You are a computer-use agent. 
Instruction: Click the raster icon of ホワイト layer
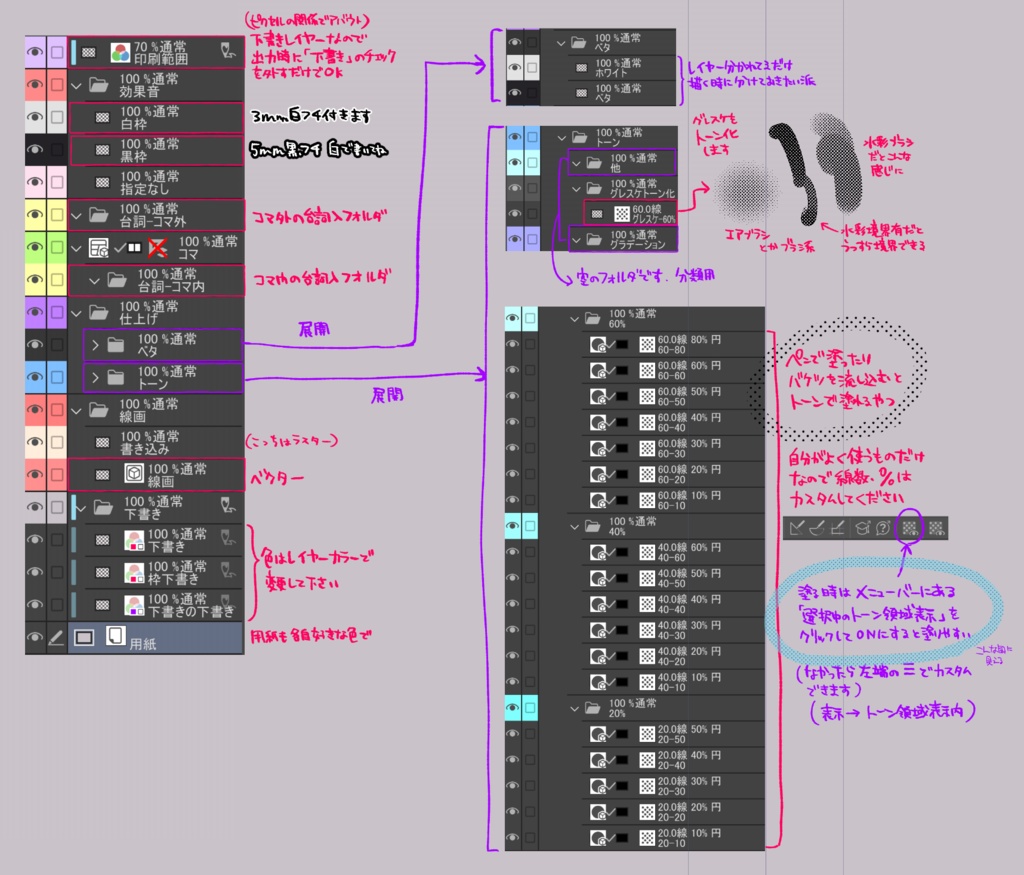tap(581, 67)
